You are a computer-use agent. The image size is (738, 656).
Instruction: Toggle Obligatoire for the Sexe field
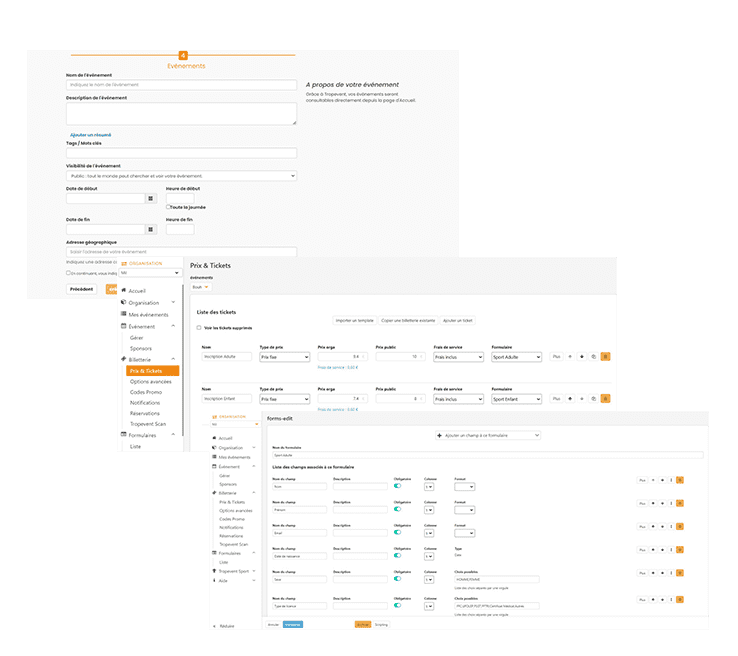pos(398,578)
